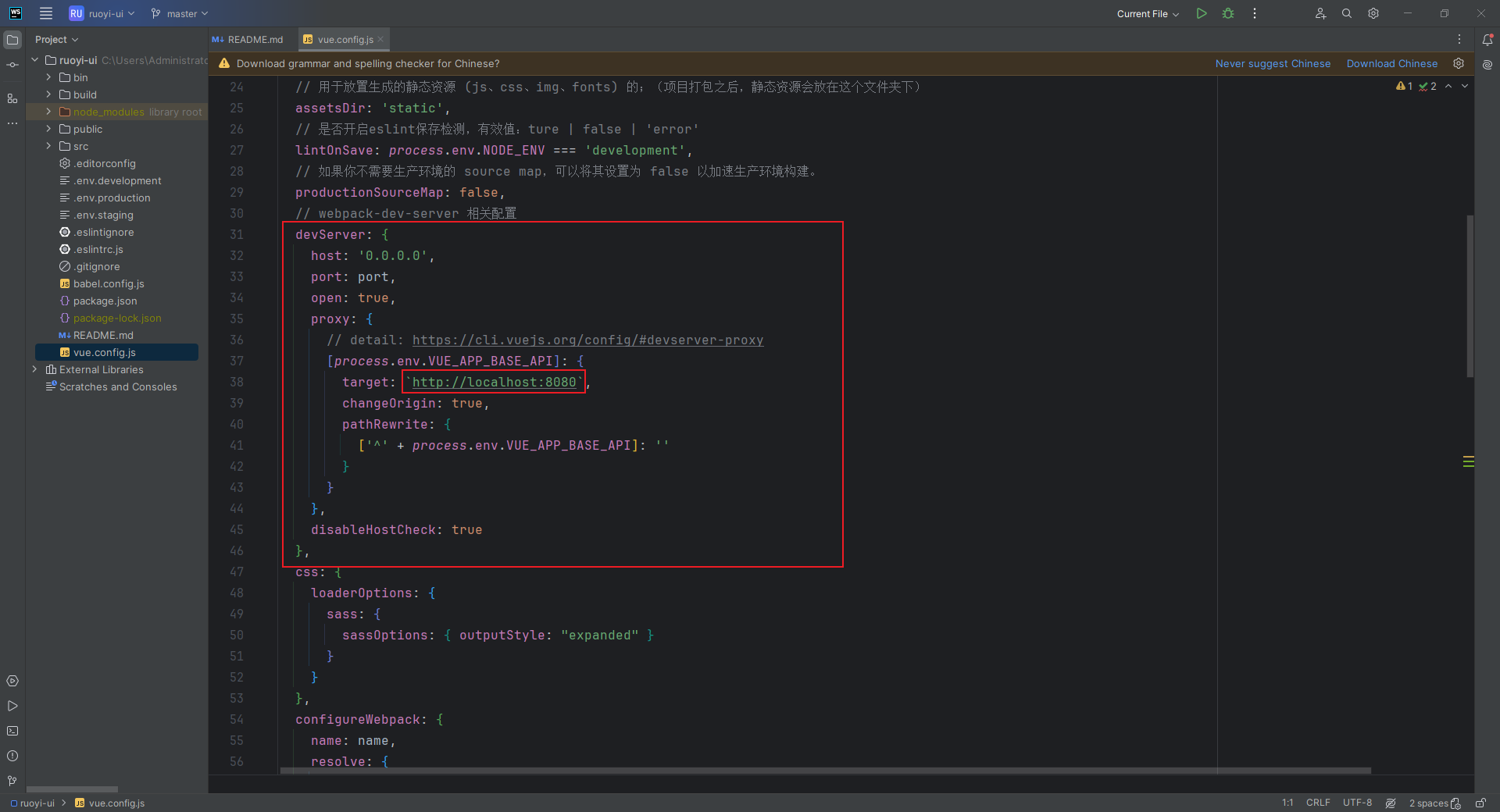The image size is (1500, 812).
Task: Open Problems tool window icon
Action: (12, 756)
